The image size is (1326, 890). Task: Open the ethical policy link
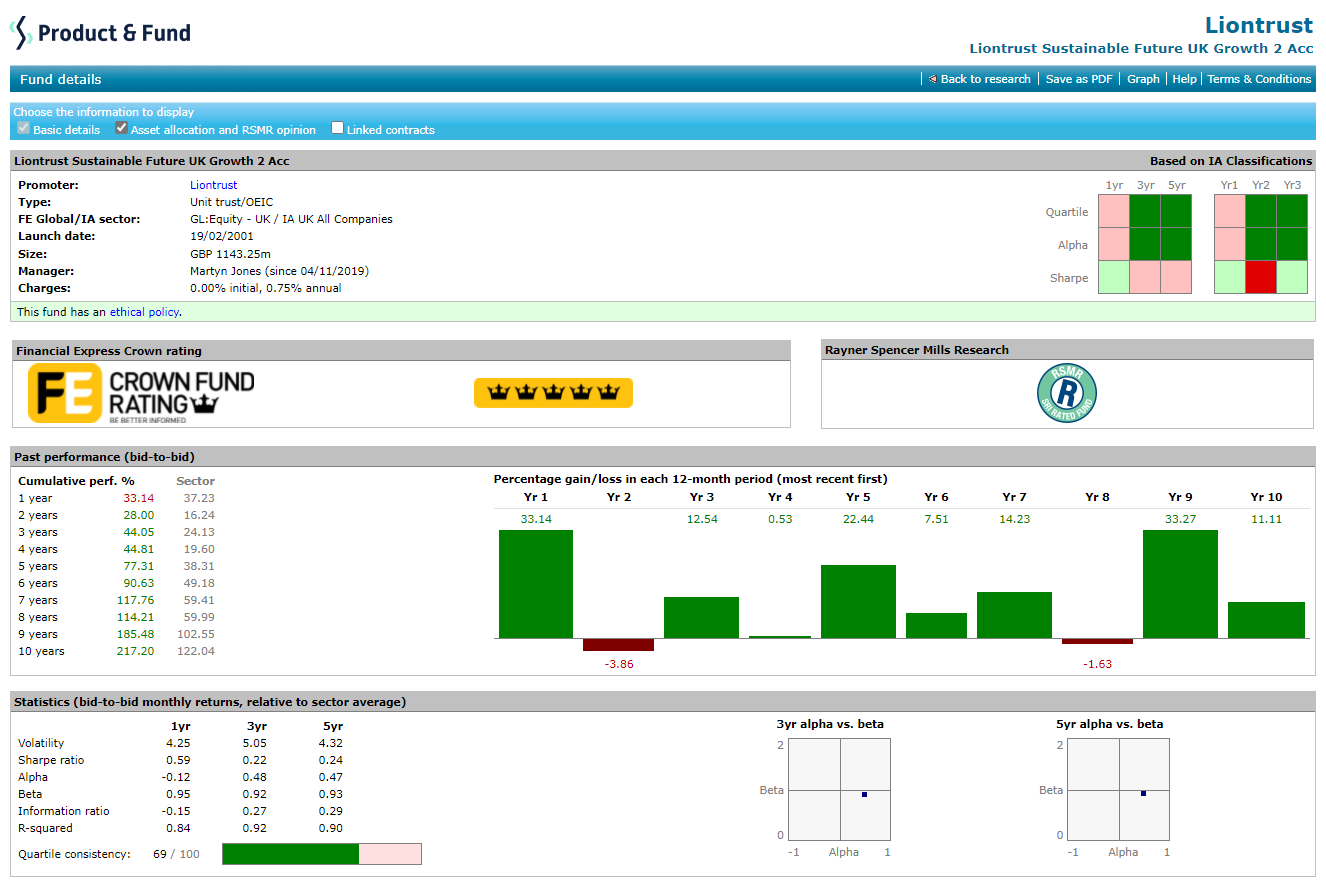[x=144, y=312]
